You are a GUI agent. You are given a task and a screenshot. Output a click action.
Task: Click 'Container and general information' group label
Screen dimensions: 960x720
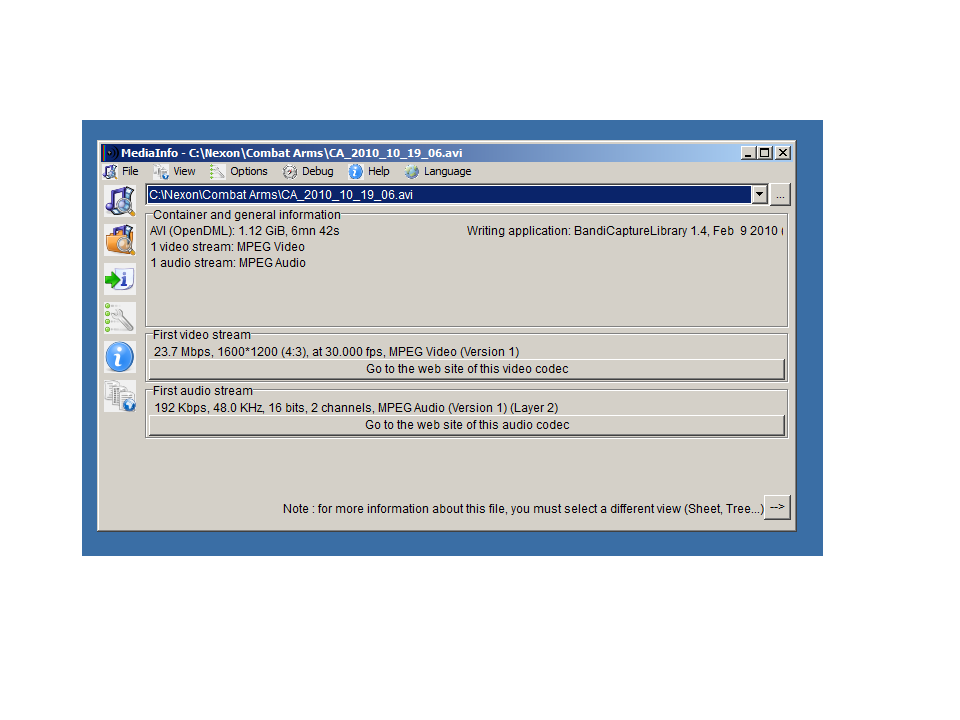[x=247, y=215]
